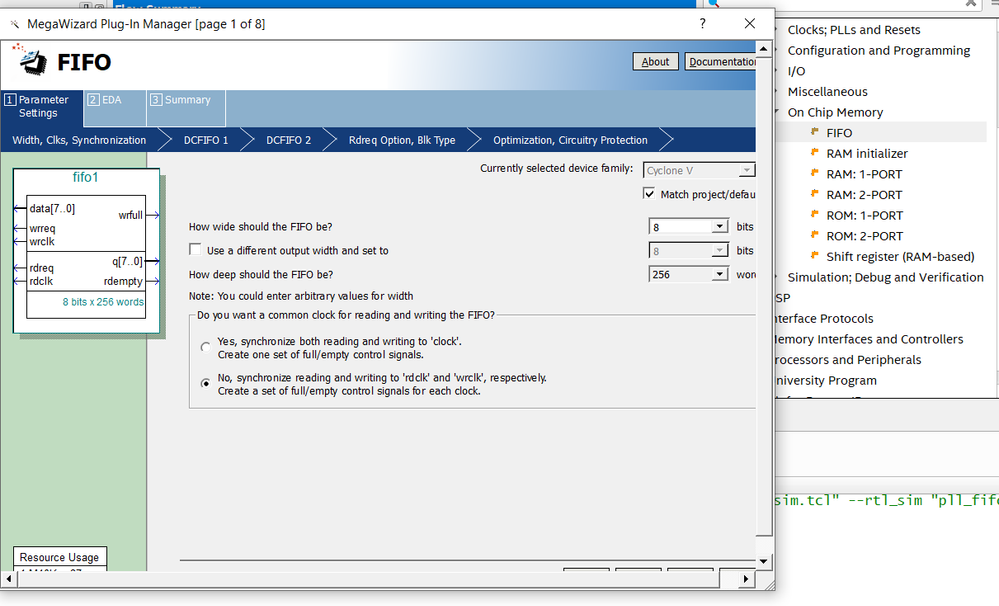
Task: Click the vertical scrollbar up arrow
Action: (x=763, y=48)
